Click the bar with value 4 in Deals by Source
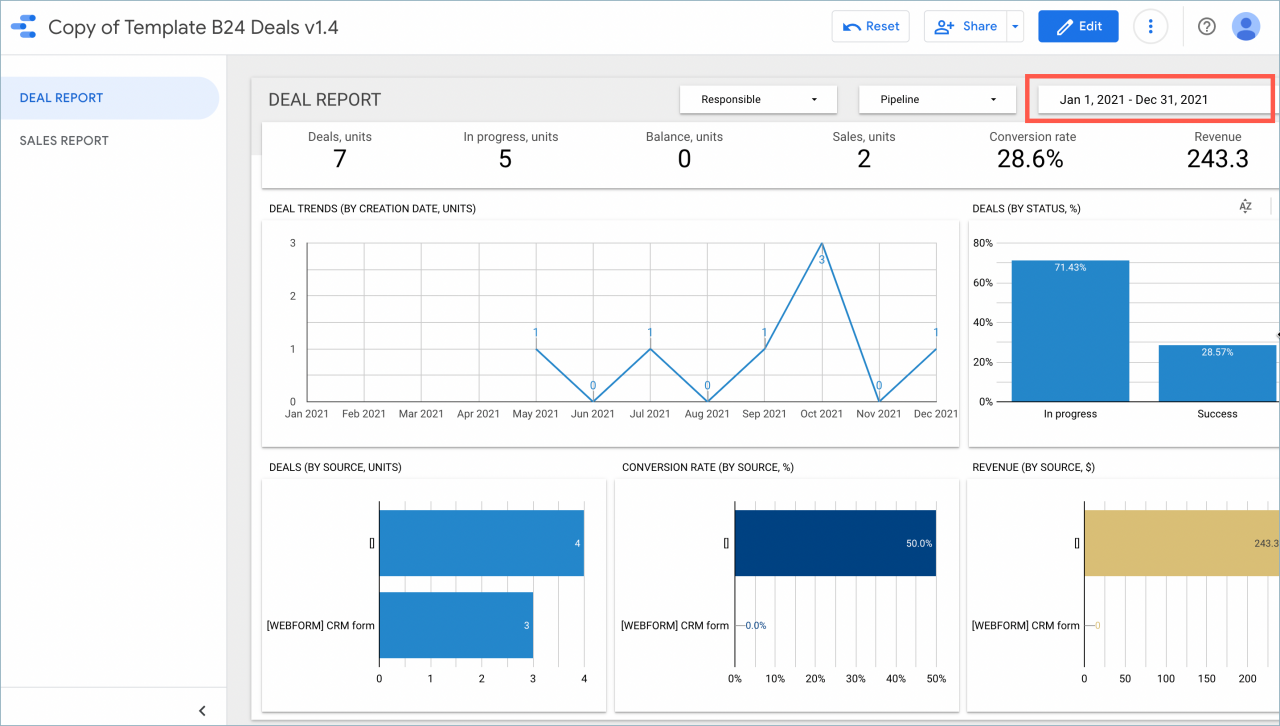The image size is (1280, 726). 481,543
